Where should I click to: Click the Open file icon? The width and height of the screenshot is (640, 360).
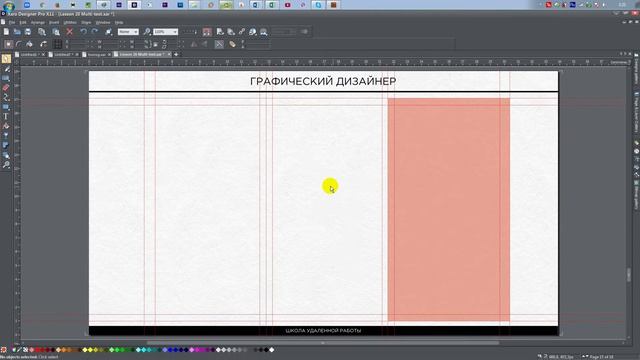(x=17, y=32)
